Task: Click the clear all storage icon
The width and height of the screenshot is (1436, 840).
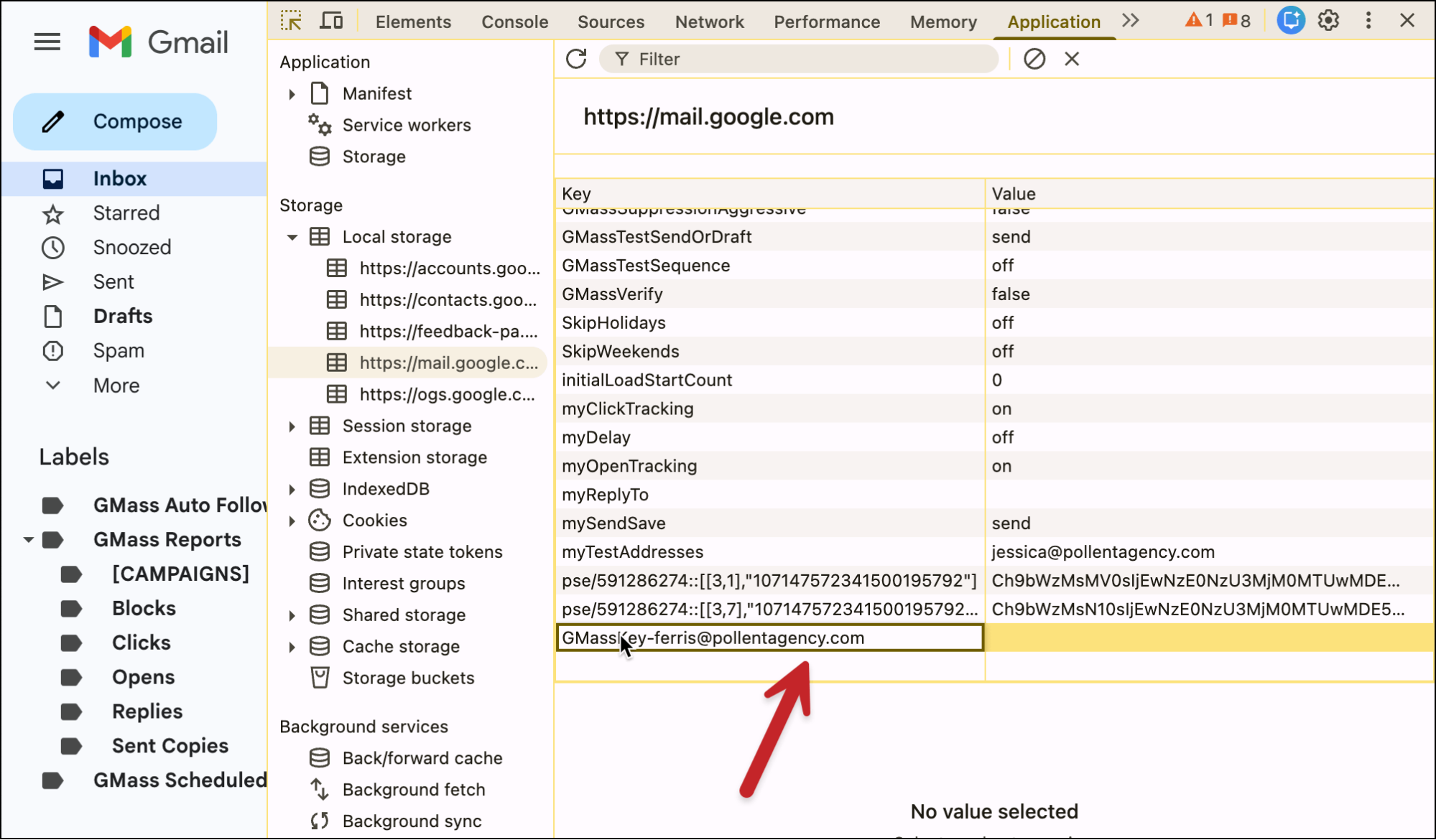Action: tap(1034, 59)
